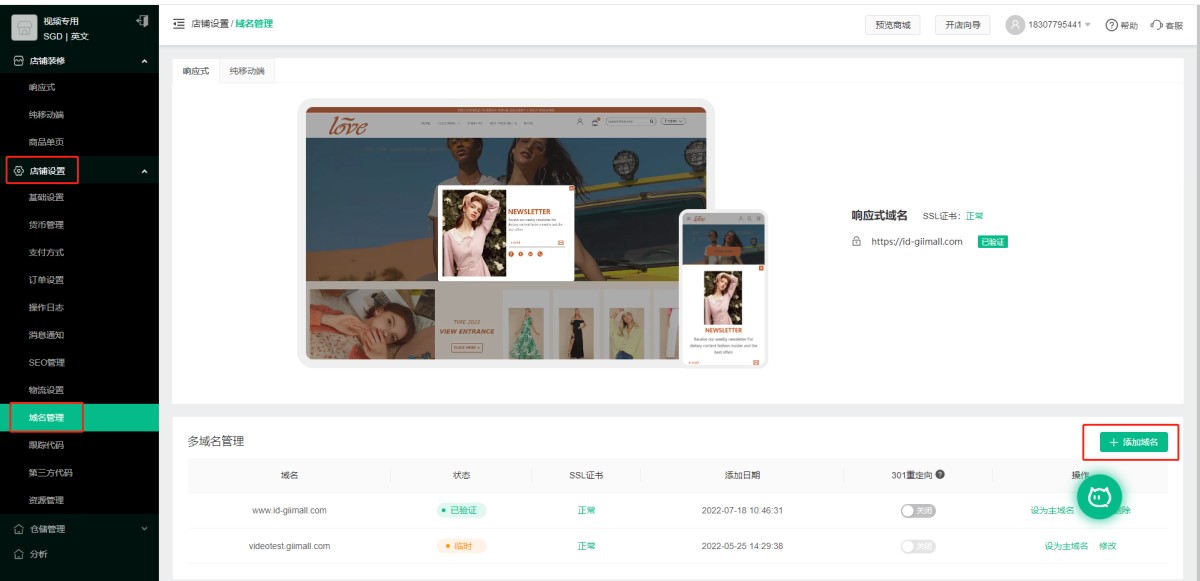Click the SSL 正常 cell for videotest.giiimall.com
1200x581 pixels.
[x=586, y=546]
